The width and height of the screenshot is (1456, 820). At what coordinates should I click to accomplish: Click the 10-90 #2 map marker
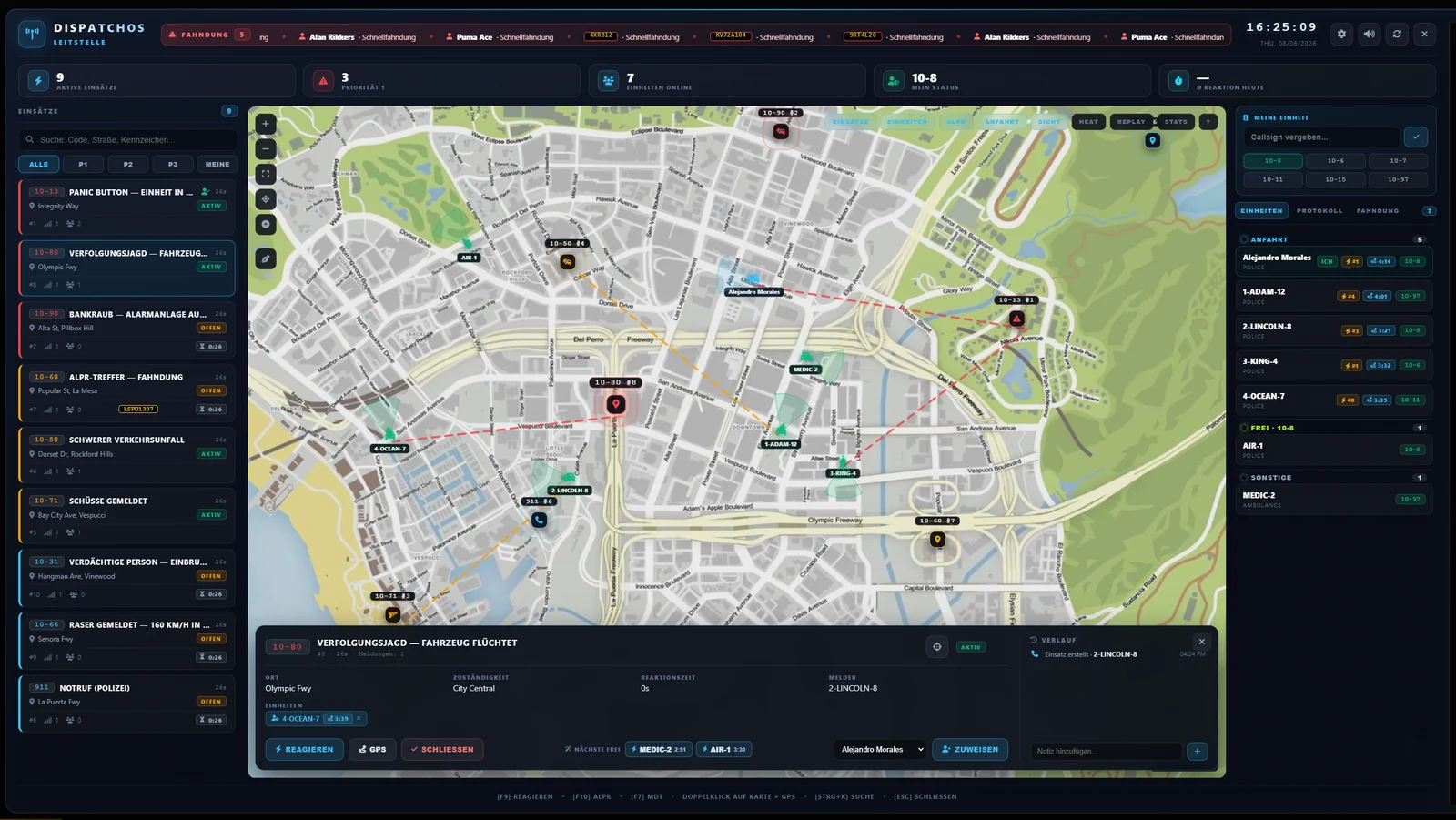coord(781,132)
